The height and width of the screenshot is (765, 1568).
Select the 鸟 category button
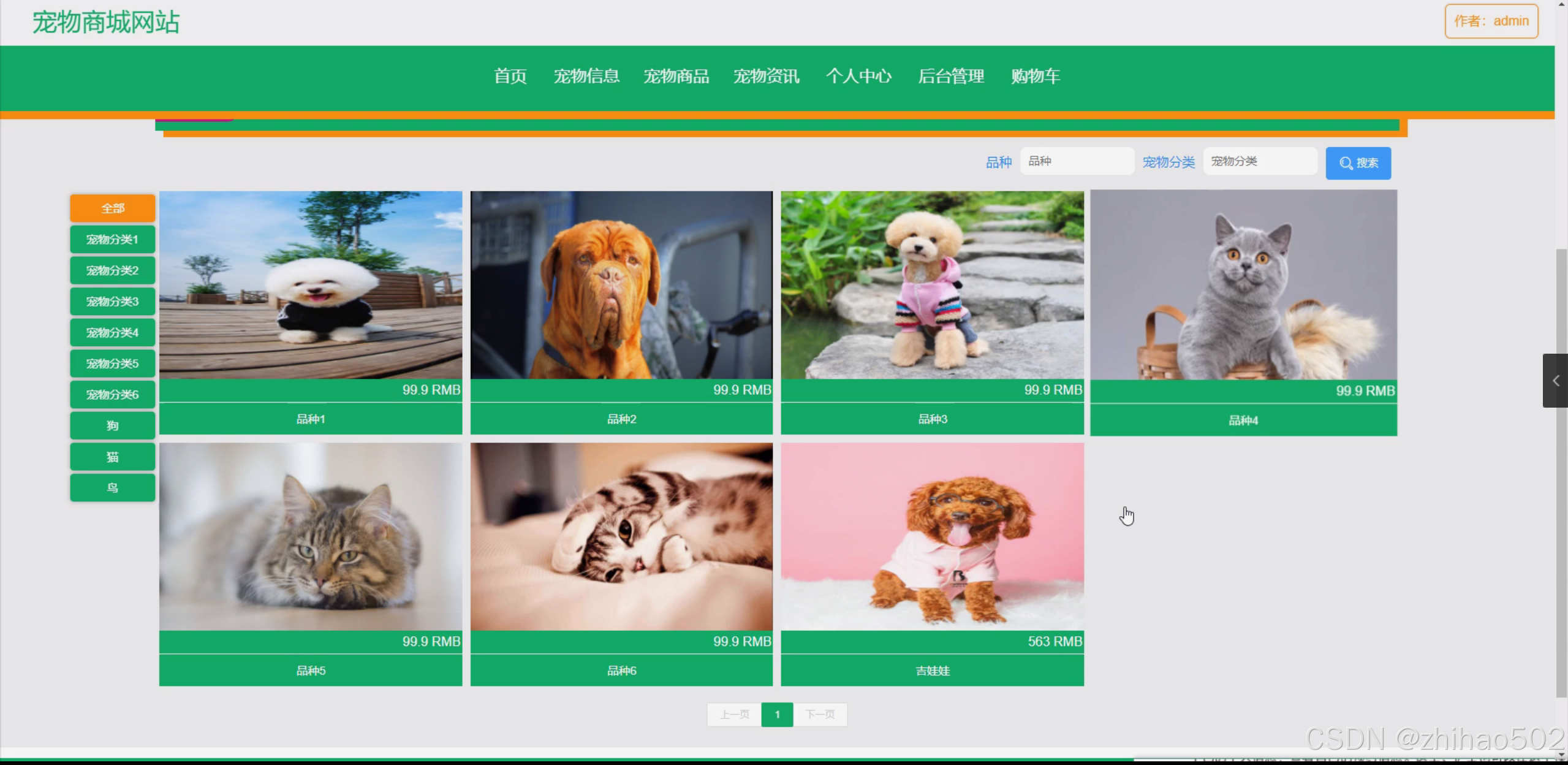[x=113, y=489]
